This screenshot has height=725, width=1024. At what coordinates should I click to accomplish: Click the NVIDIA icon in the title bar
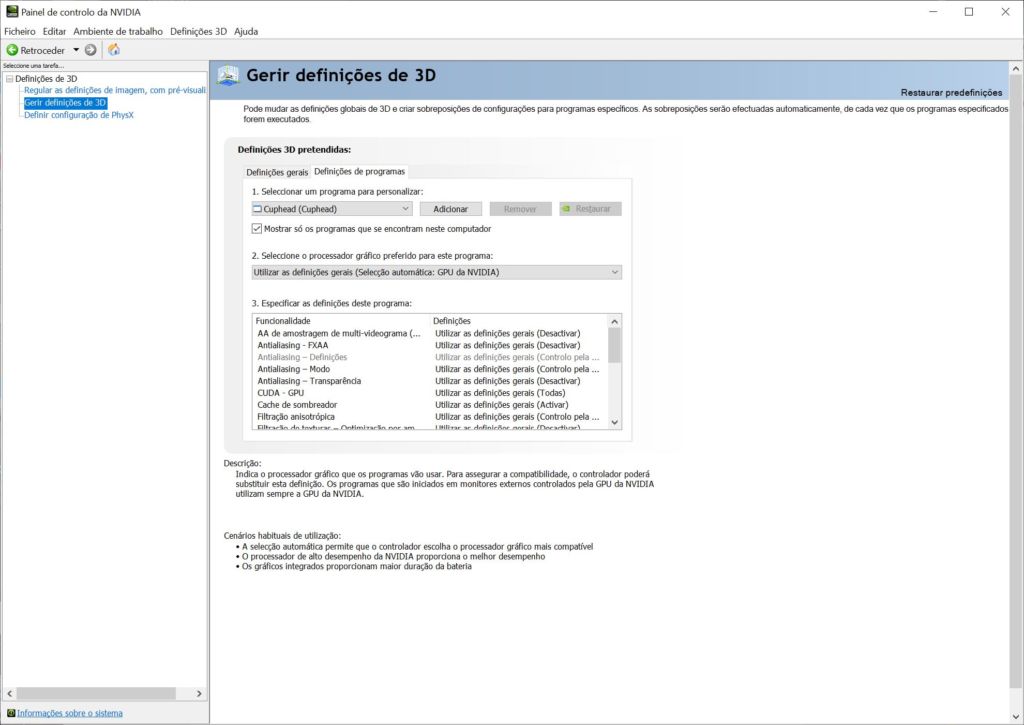click(x=12, y=12)
